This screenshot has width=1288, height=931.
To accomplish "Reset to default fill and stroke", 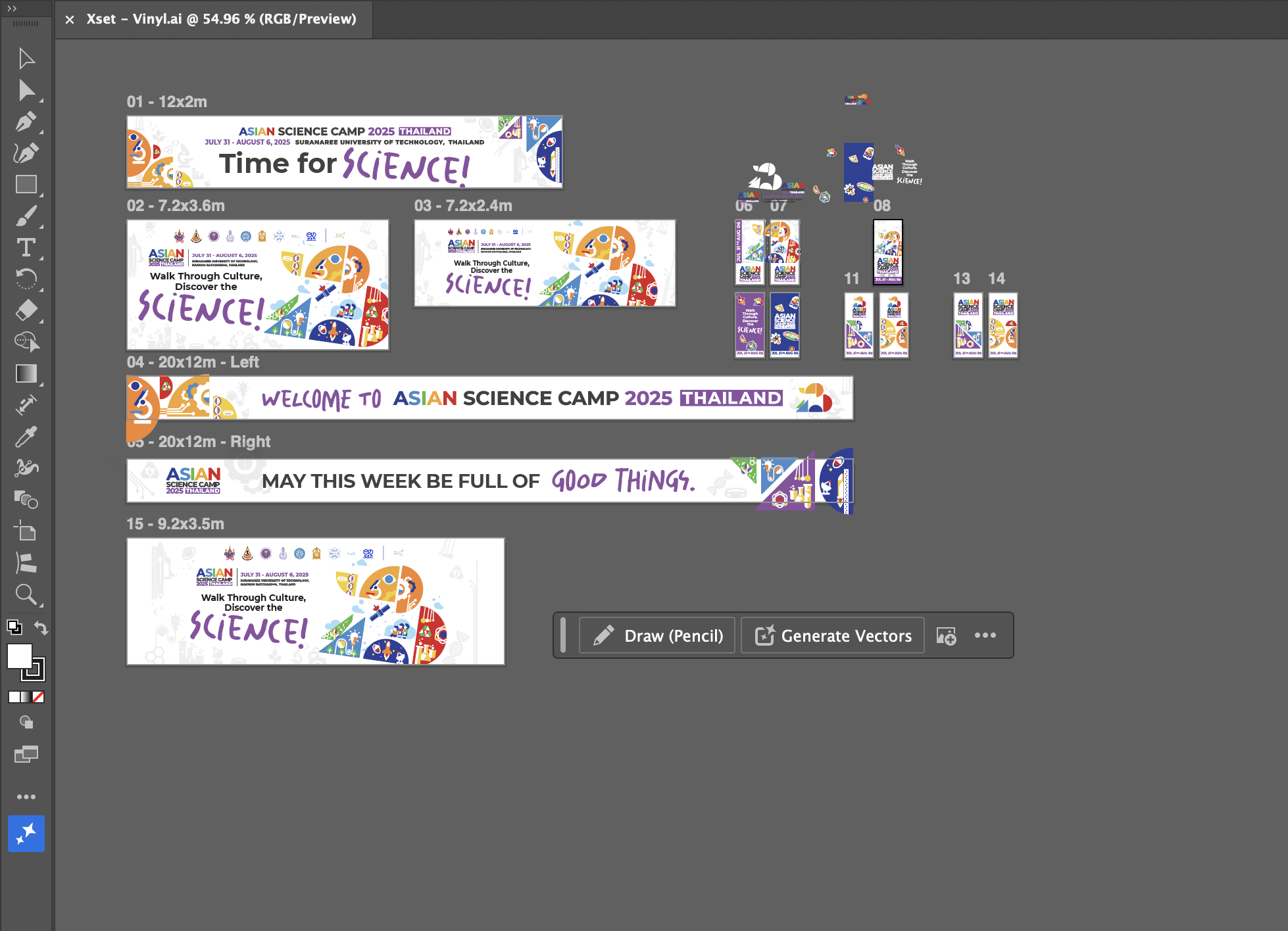I will click(14, 627).
